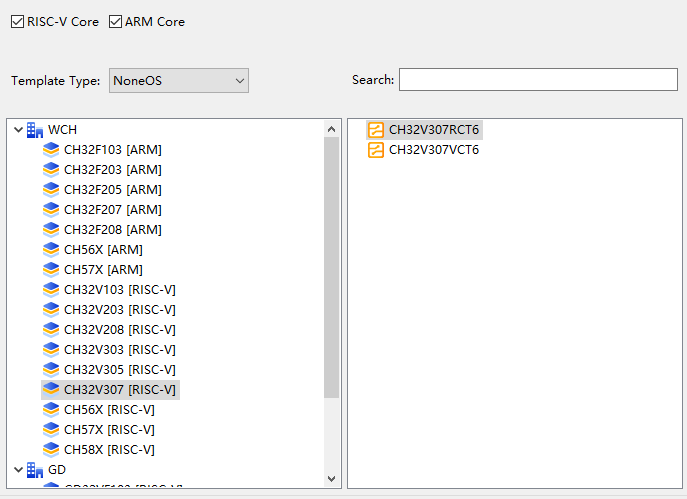
Task: Click the tree scrollbar down arrow
Action: [332, 479]
